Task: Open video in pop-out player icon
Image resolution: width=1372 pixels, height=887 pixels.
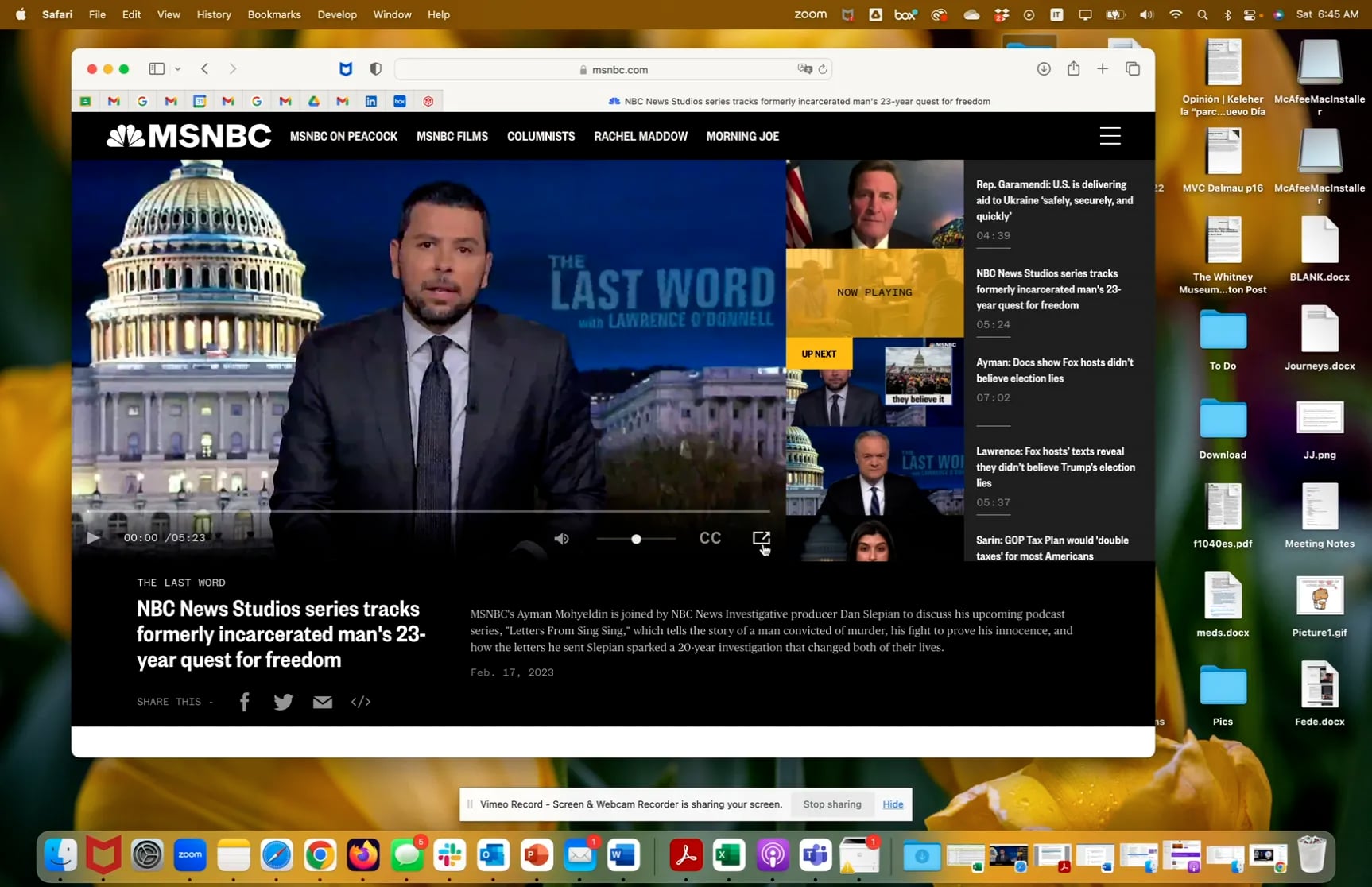Action: click(761, 539)
